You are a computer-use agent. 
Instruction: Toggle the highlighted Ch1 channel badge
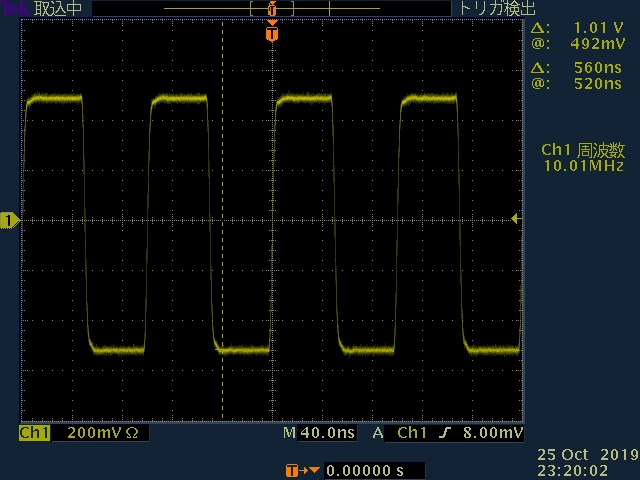(34, 434)
